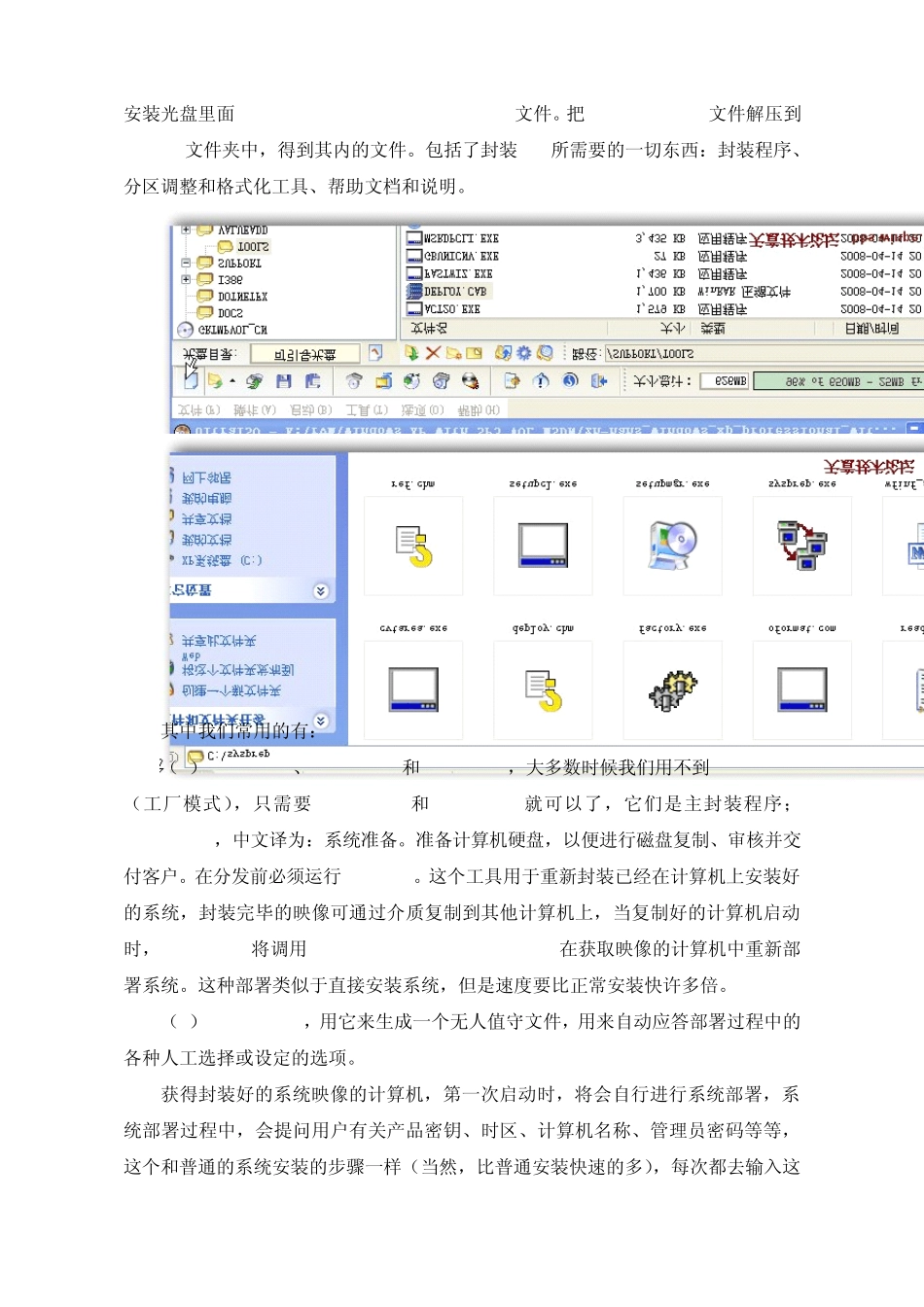Sort by 类型 column header
Image resolution: width=924 pixels, height=1307 pixels.
pos(714,329)
